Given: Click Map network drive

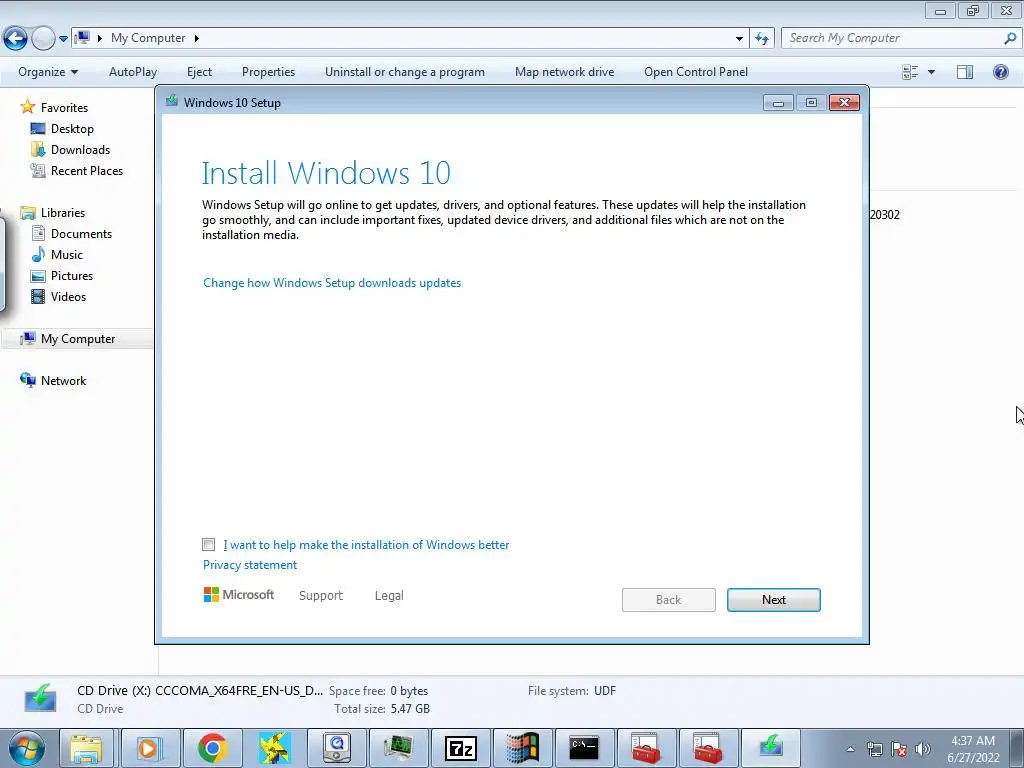Looking at the screenshot, I should (564, 72).
